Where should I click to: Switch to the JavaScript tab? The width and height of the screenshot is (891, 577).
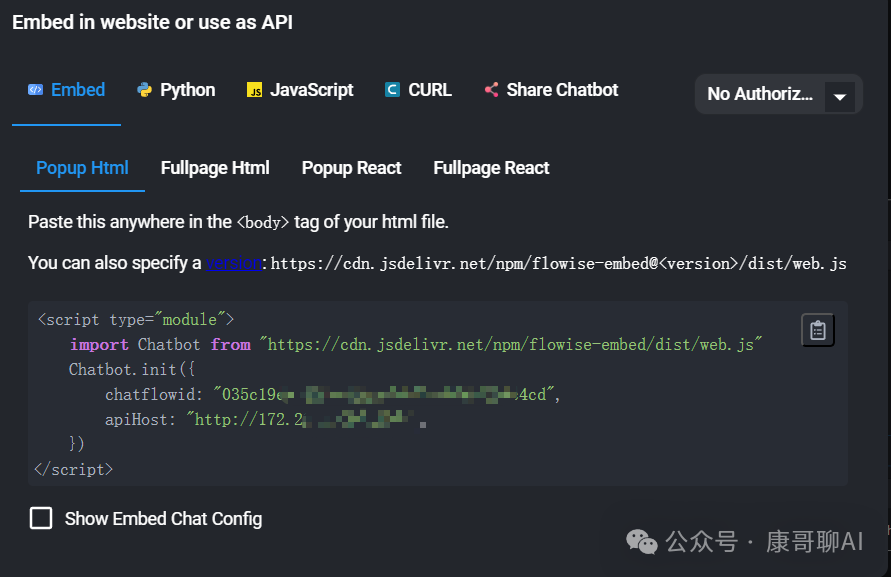point(300,90)
